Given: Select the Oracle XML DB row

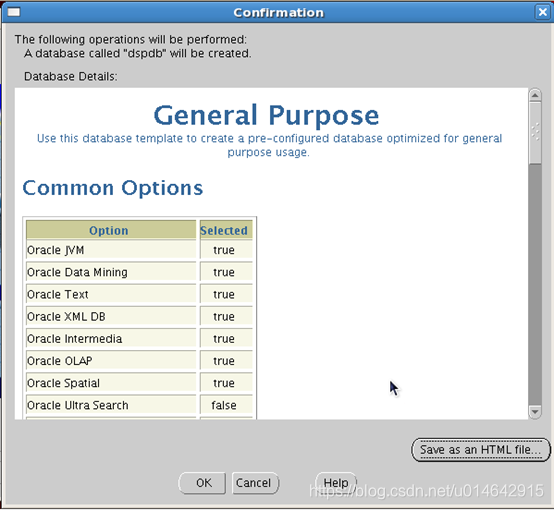Looking at the screenshot, I should point(140,317).
